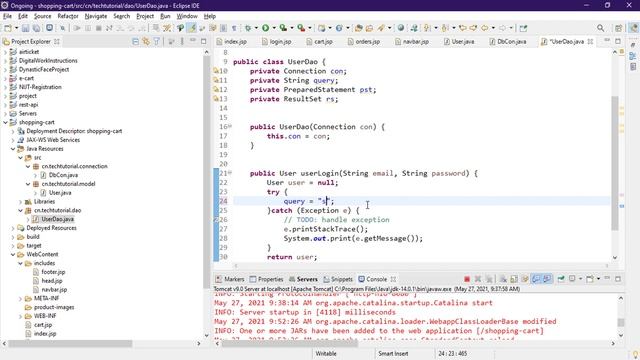Click the New file toolbar icon

point(7,28)
